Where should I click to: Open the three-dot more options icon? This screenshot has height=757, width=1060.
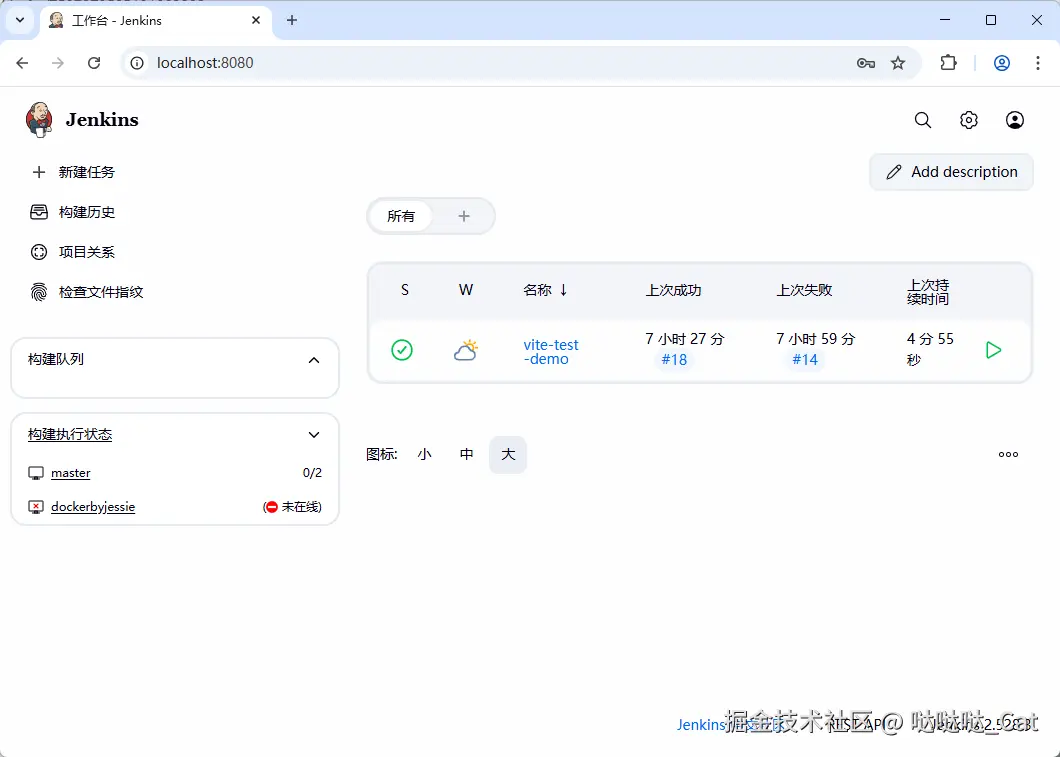1008,454
